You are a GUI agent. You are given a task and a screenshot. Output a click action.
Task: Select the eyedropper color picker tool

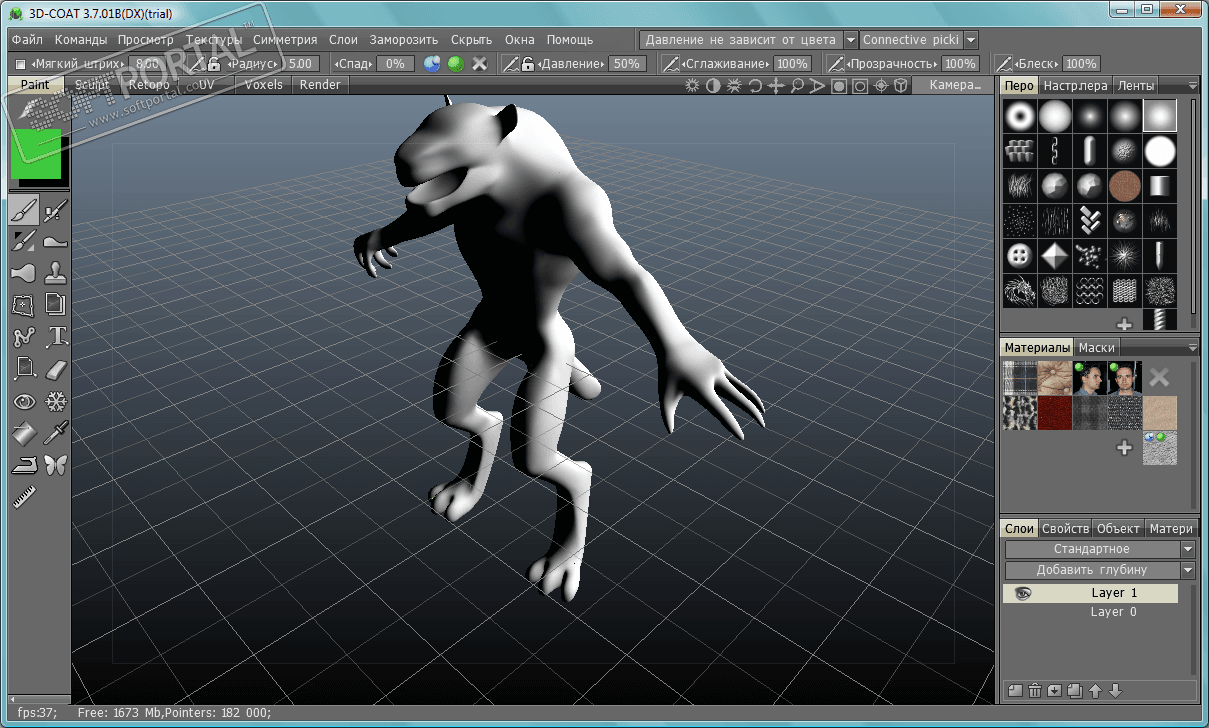click(x=56, y=433)
